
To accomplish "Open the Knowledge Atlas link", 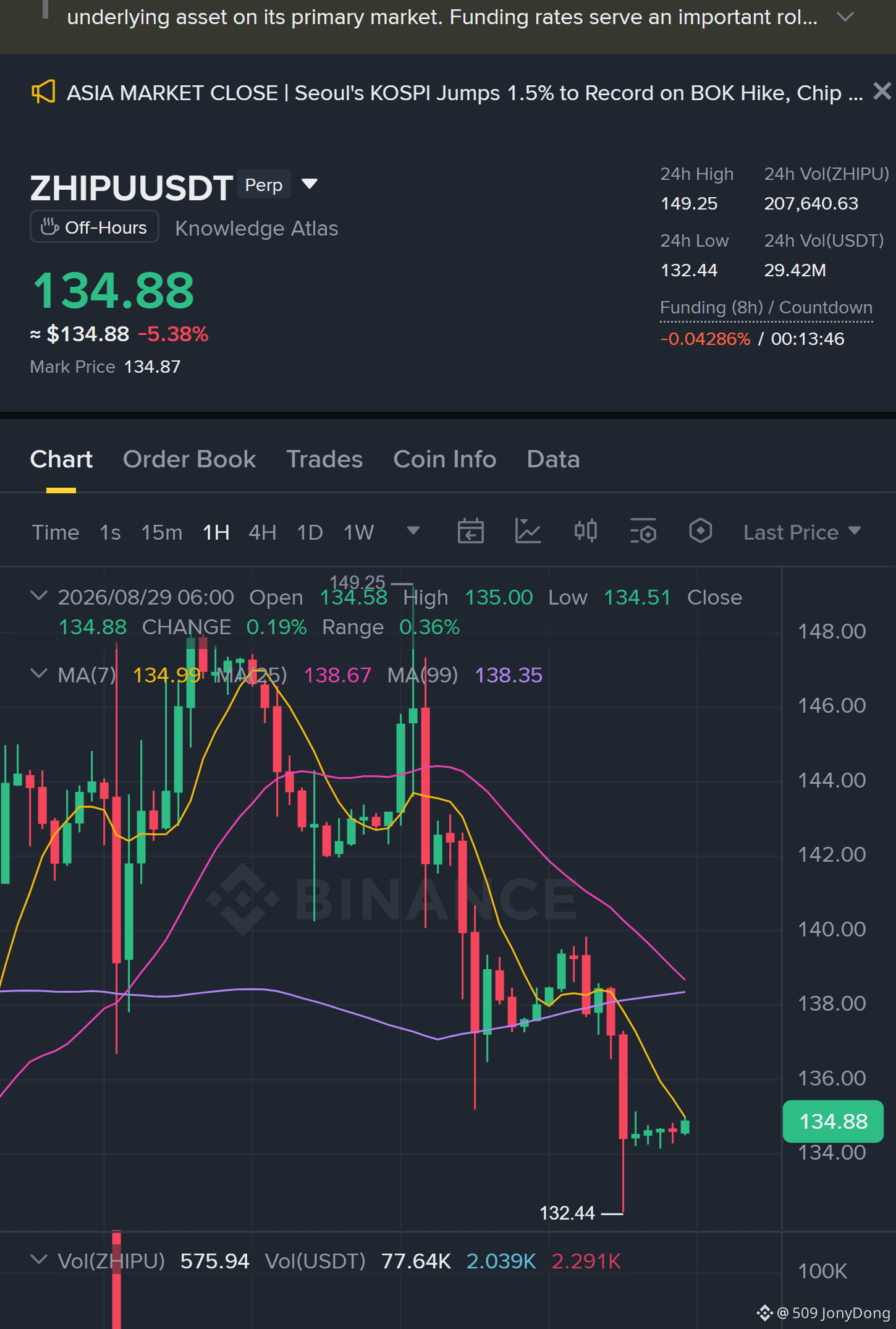I will click(x=256, y=228).
